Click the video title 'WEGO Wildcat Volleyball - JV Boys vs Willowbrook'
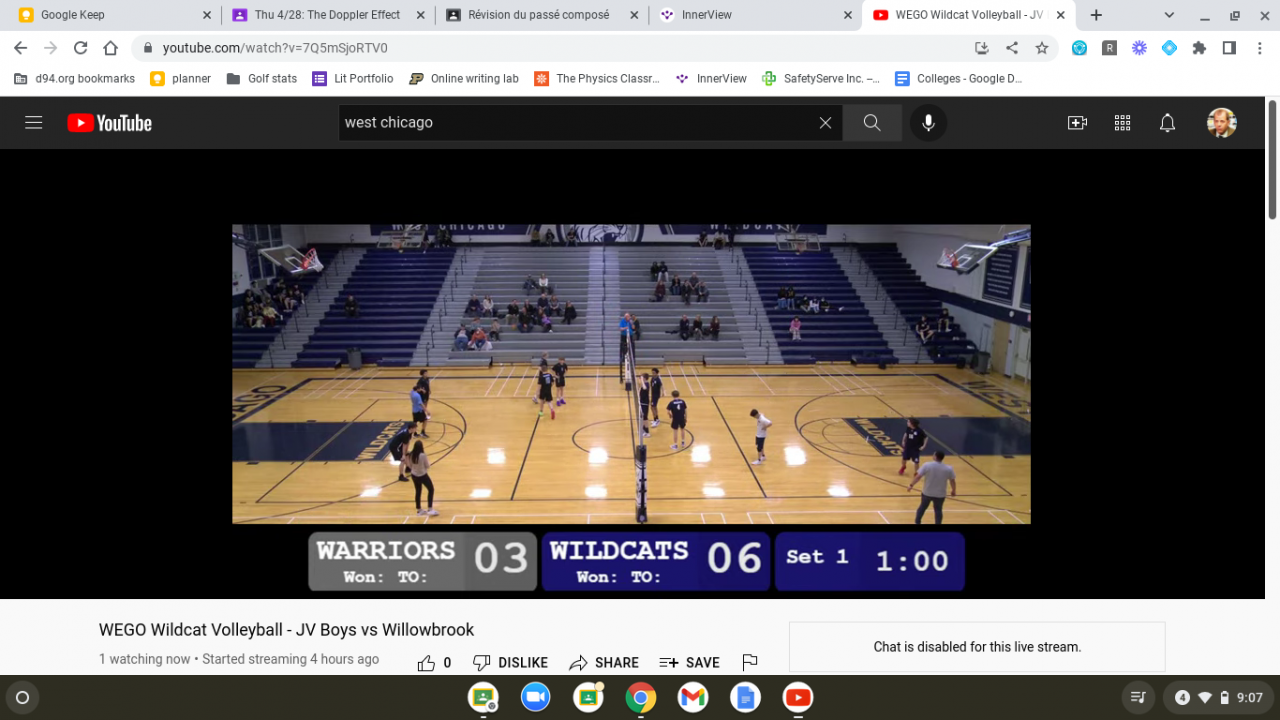 [286, 630]
